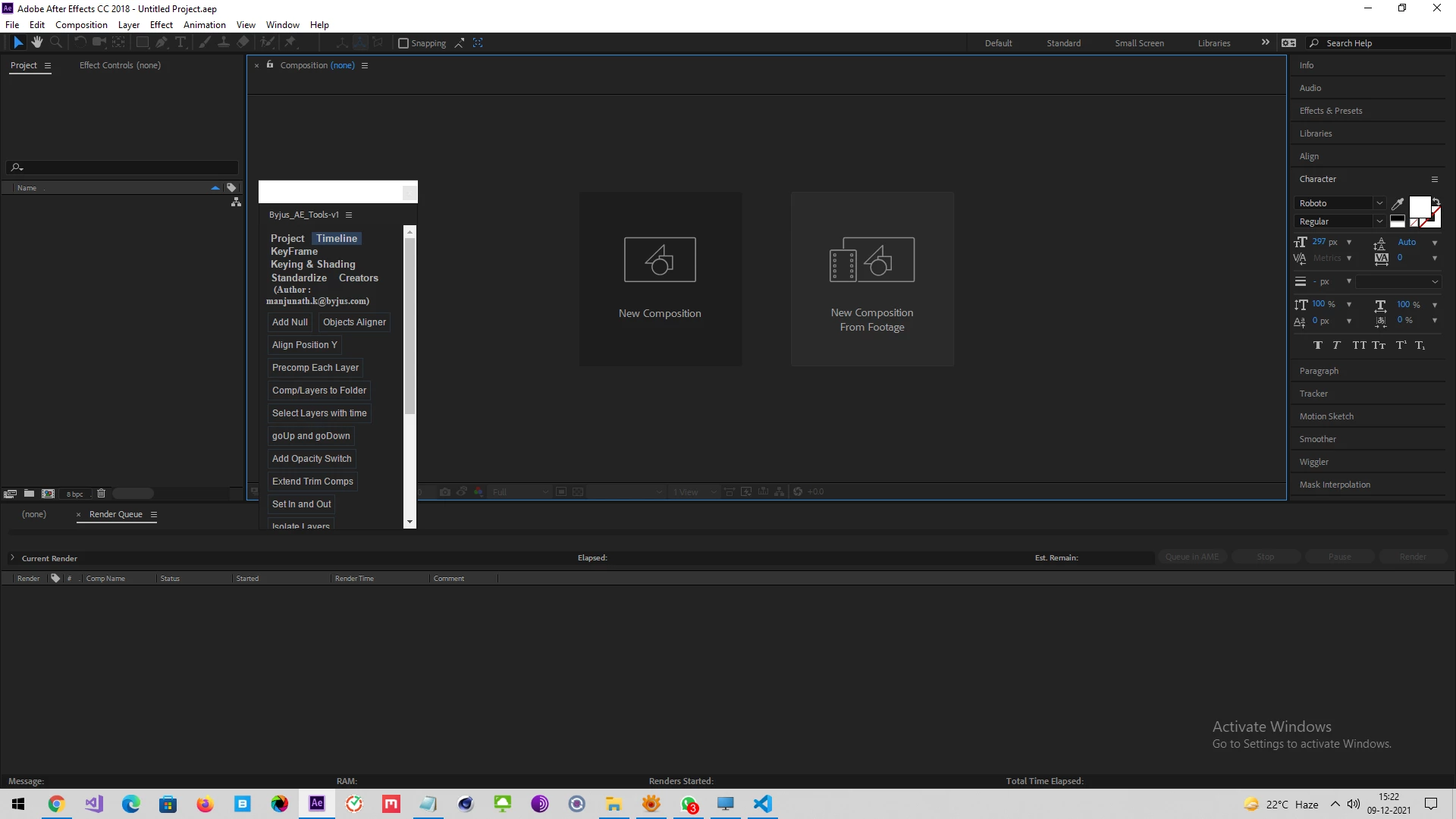Select the Hand tool
The width and height of the screenshot is (1456, 819).
click(x=36, y=42)
